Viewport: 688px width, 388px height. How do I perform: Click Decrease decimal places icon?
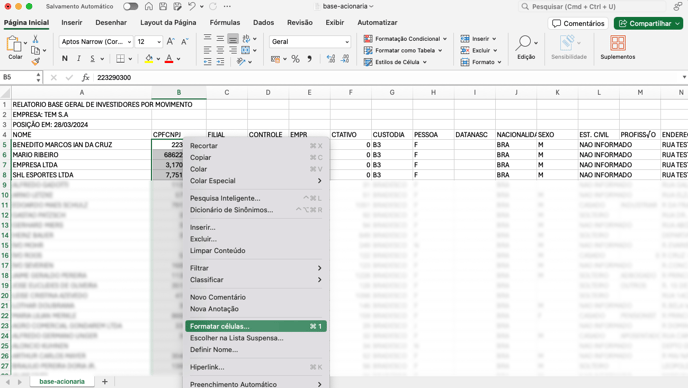click(345, 59)
